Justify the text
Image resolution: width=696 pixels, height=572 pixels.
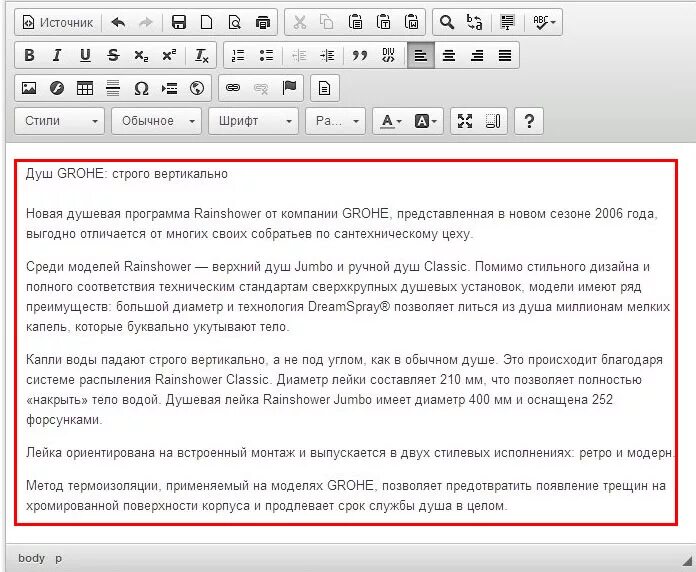coord(505,55)
